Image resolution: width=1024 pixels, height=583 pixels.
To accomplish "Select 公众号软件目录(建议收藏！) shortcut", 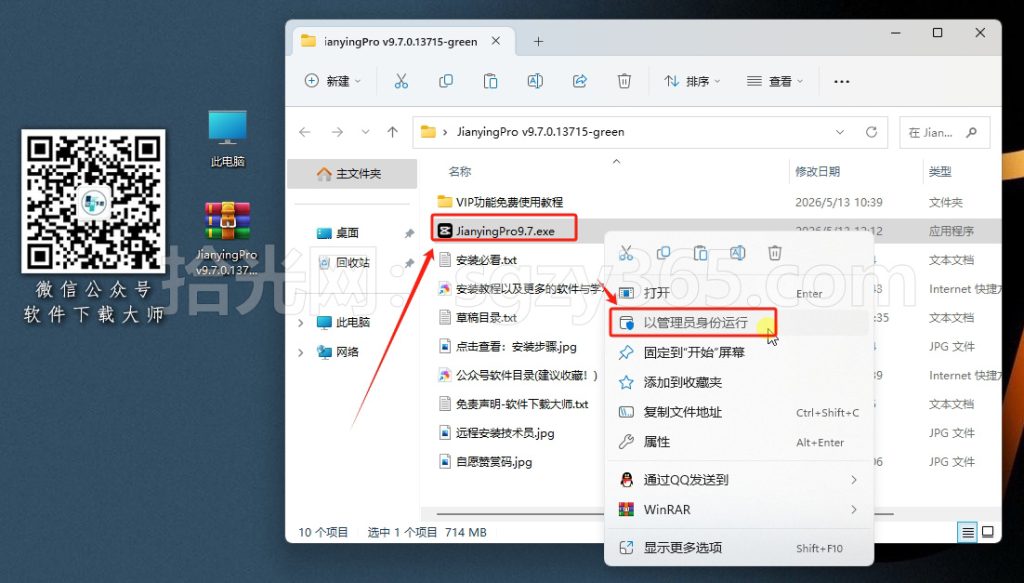I will 518,375.
